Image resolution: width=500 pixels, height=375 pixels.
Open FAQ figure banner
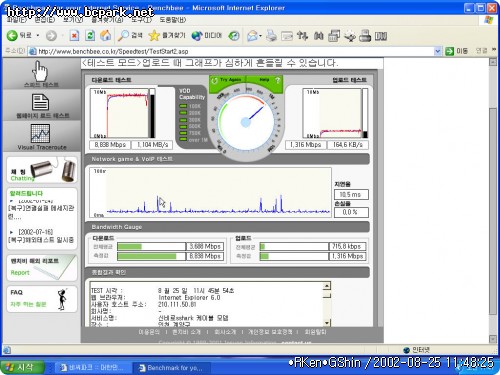(x=42, y=299)
